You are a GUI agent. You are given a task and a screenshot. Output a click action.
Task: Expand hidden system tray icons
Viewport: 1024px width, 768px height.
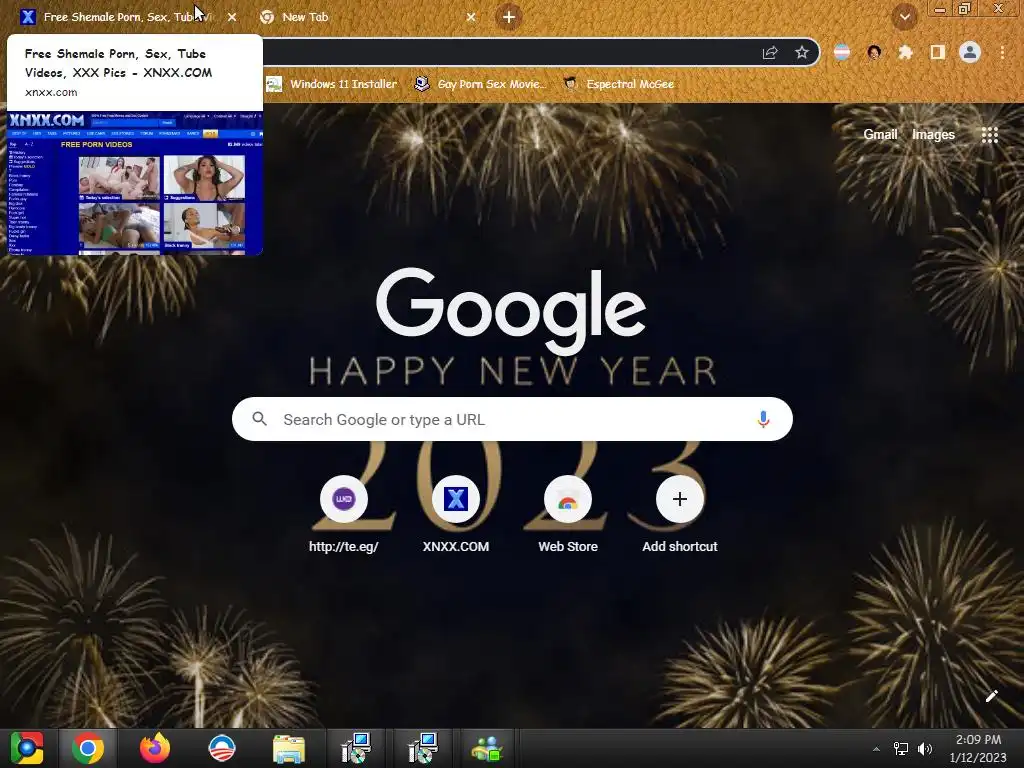point(876,749)
